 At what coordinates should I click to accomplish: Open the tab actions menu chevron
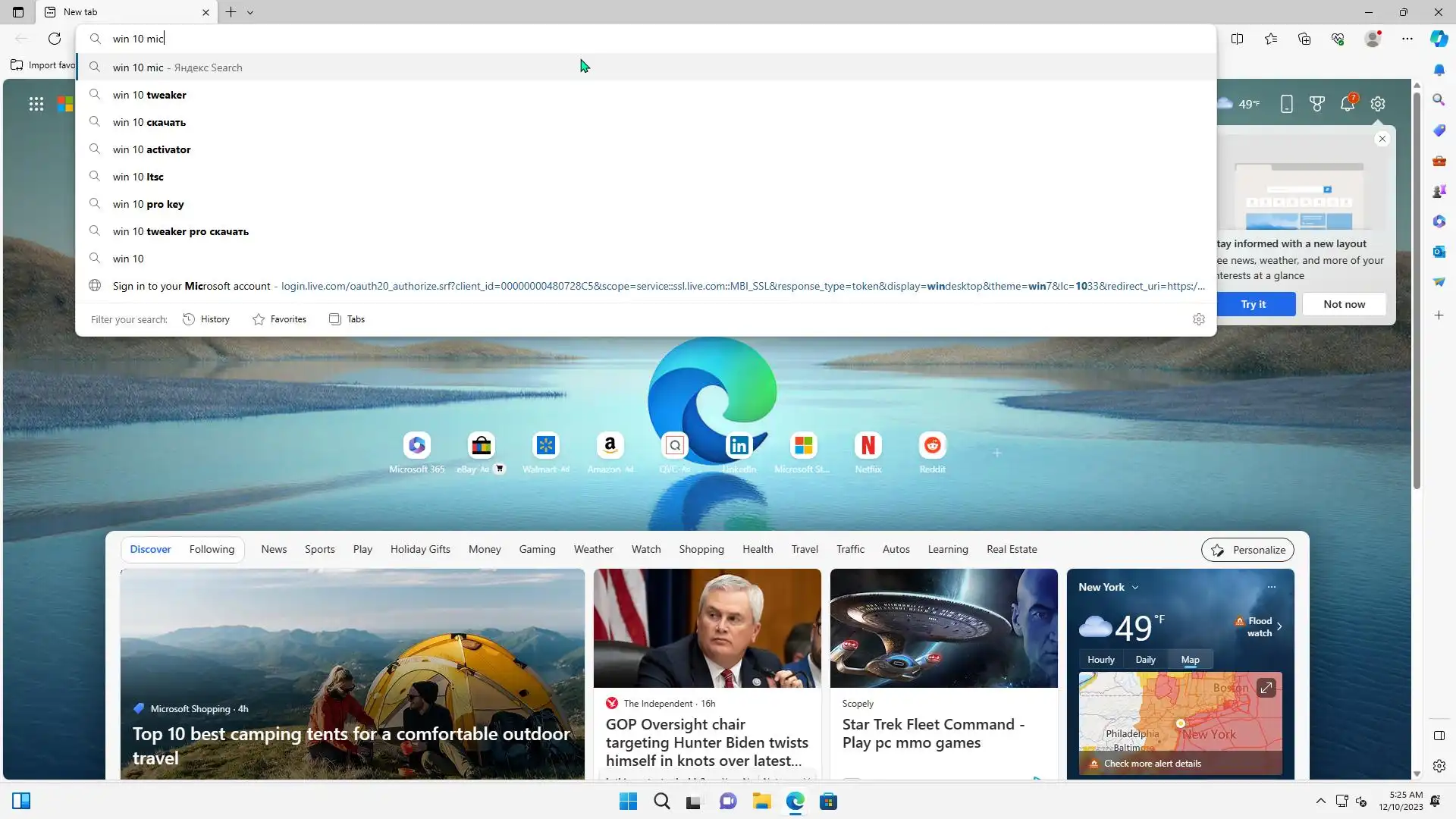point(250,12)
